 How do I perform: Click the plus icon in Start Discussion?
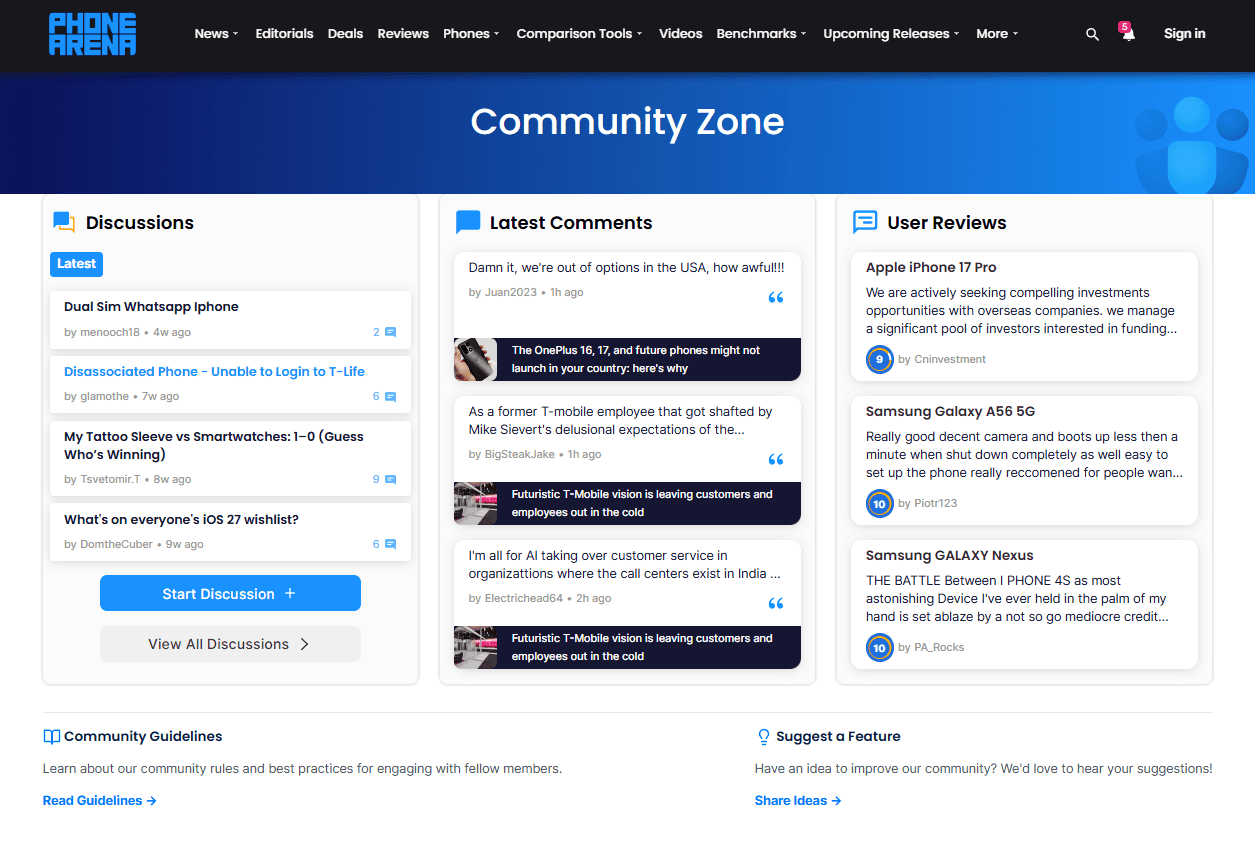pyautogui.click(x=290, y=593)
